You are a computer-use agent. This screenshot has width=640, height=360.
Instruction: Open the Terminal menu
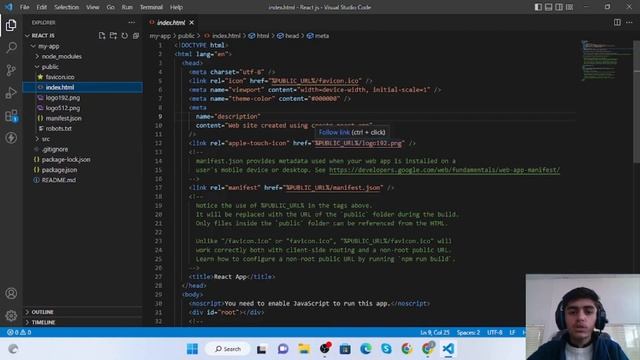coord(151,7)
